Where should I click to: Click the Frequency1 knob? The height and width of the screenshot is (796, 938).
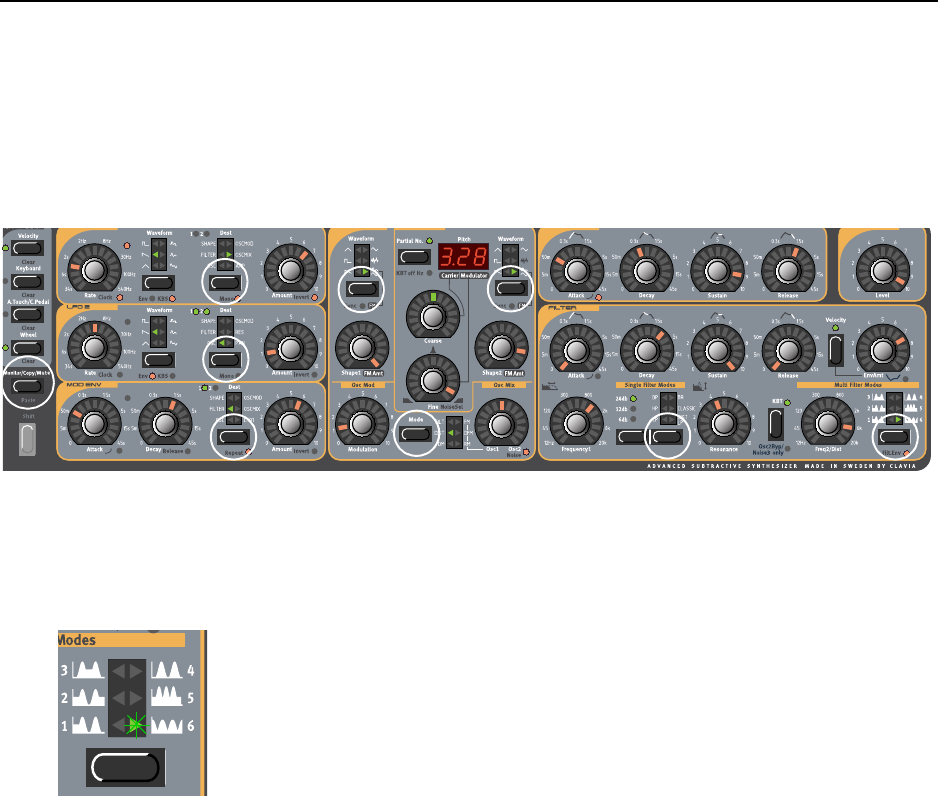576,423
